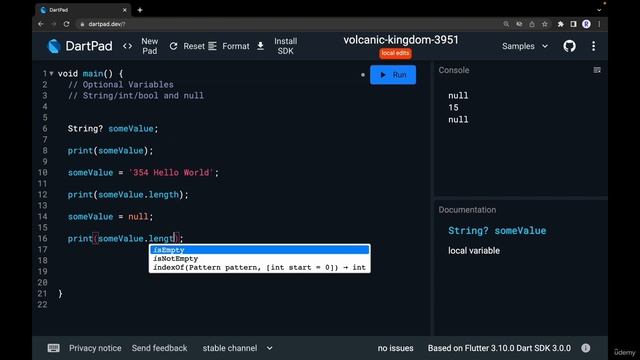The height and width of the screenshot is (360, 640).
Task: Open the Send feedback link
Action: (159, 348)
